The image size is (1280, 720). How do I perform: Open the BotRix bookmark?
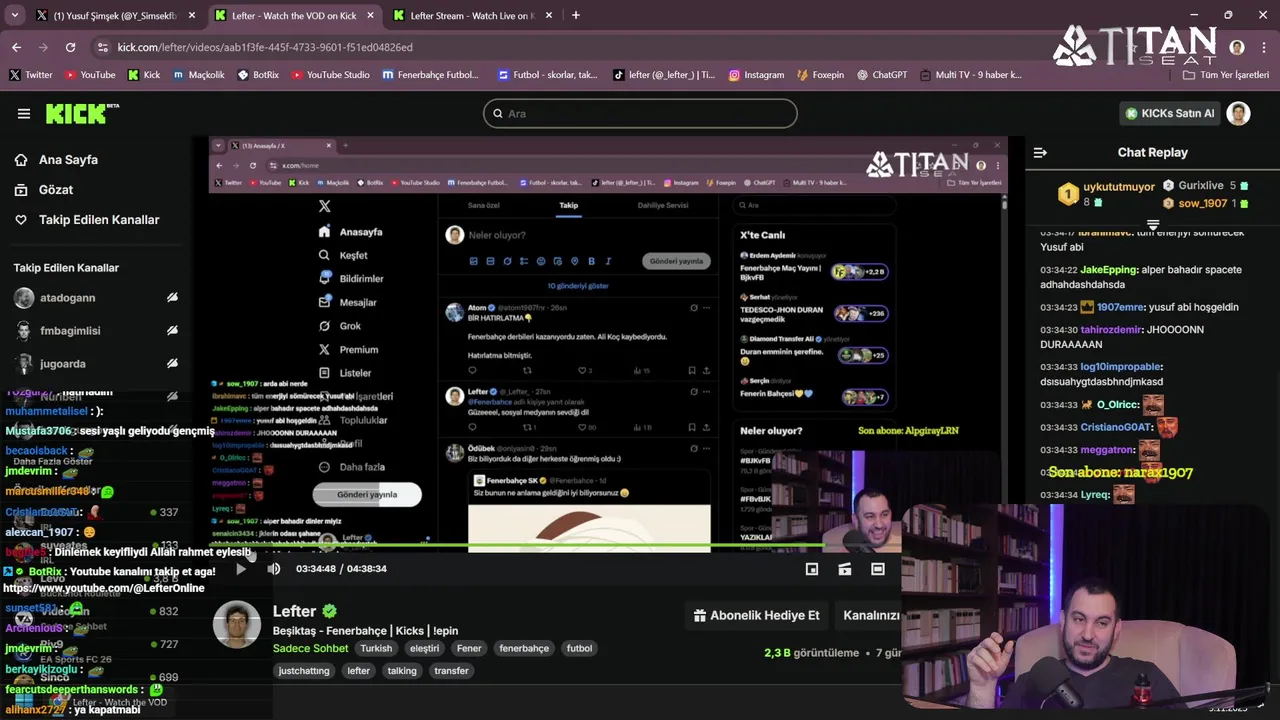click(258, 75)
